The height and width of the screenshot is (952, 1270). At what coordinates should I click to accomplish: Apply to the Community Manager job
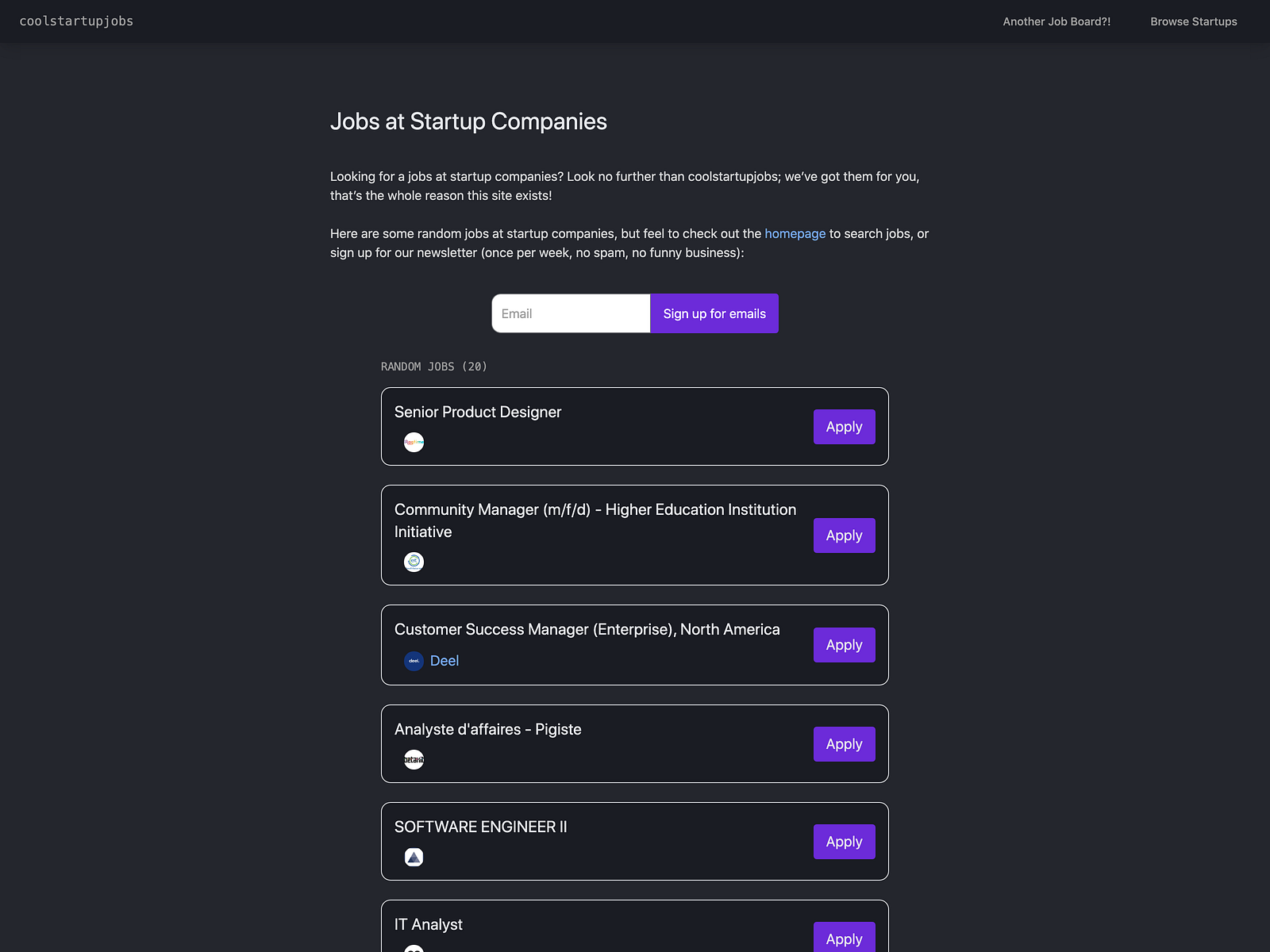point(845,535)
